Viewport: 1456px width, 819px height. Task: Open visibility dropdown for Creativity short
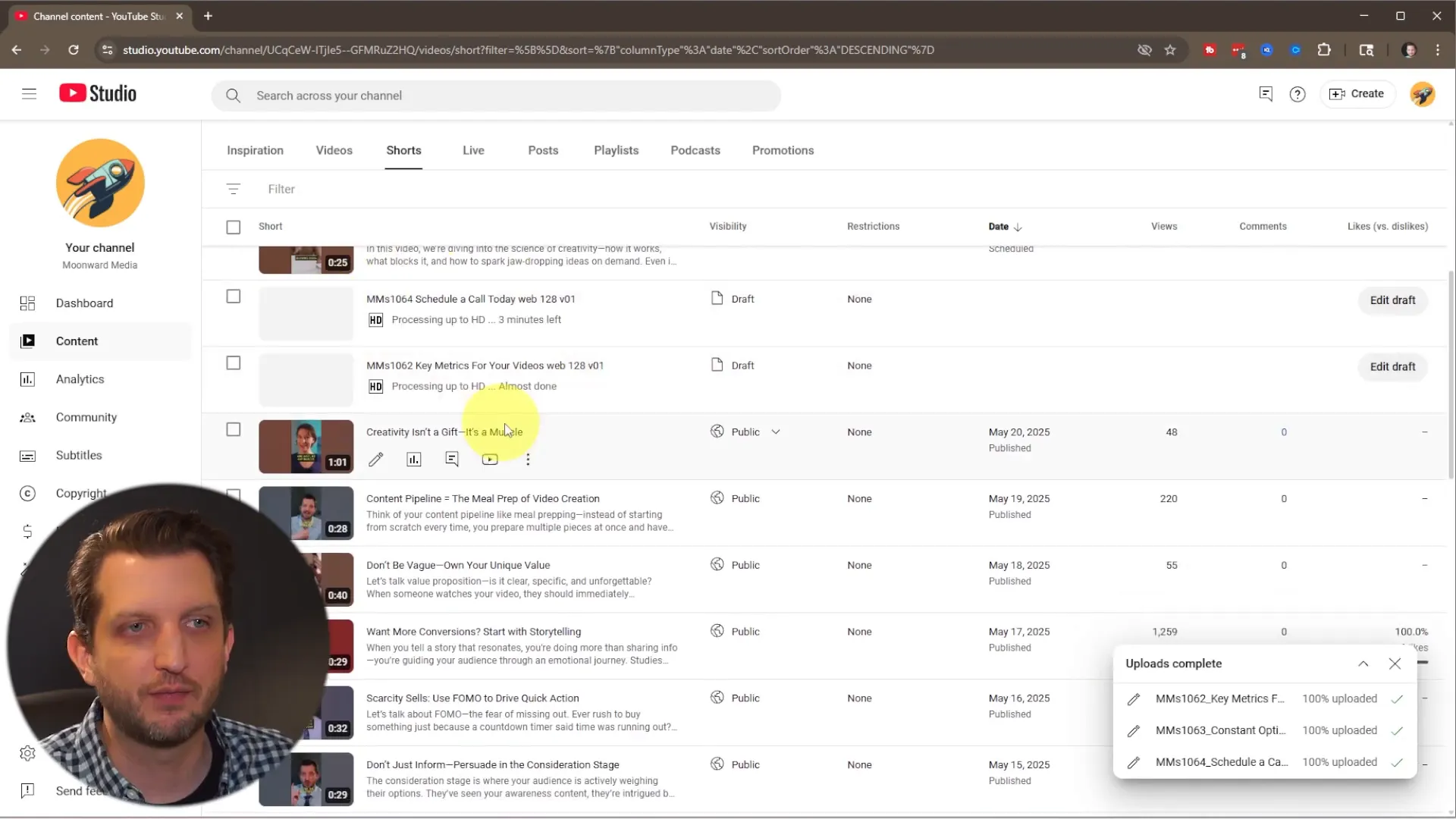(776, 432)
